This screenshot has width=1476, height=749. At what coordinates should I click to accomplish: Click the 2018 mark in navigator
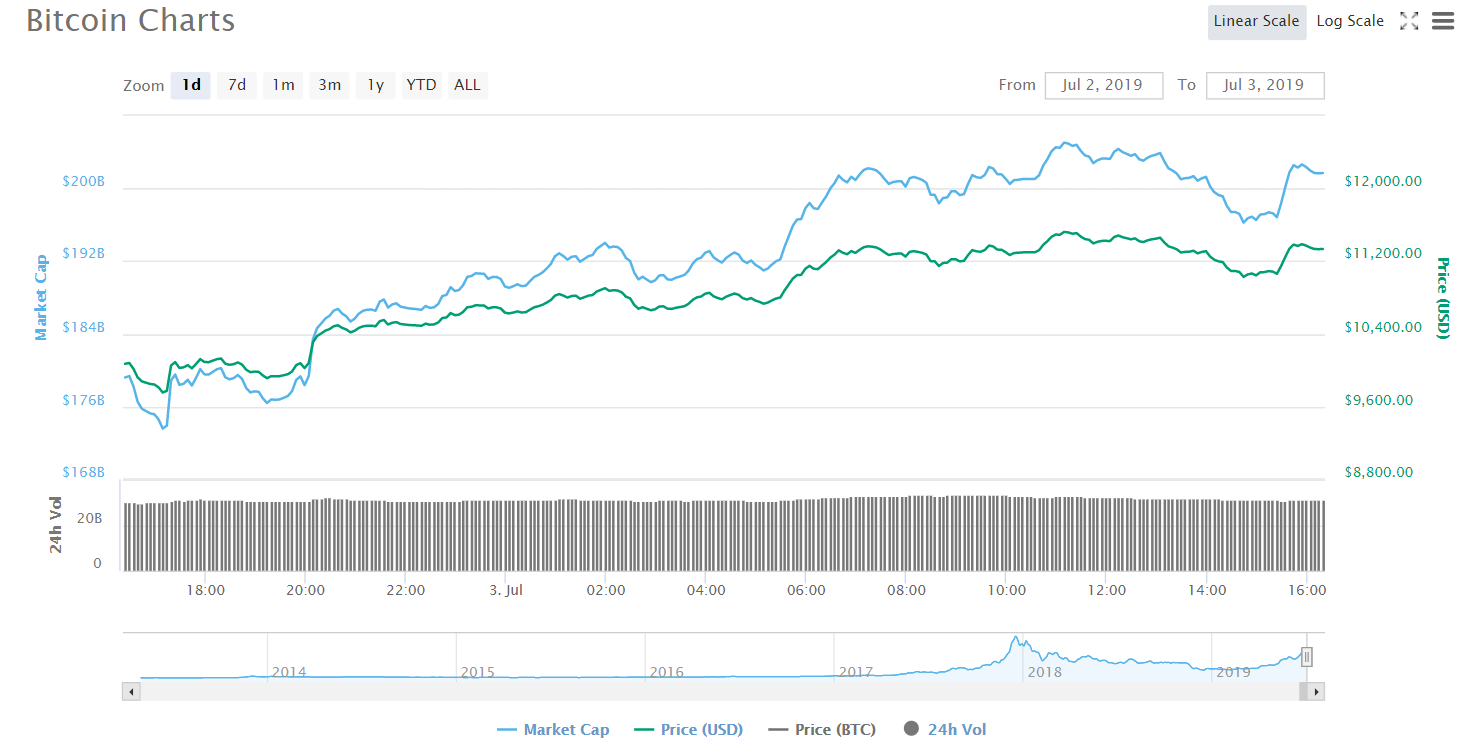1045,672
